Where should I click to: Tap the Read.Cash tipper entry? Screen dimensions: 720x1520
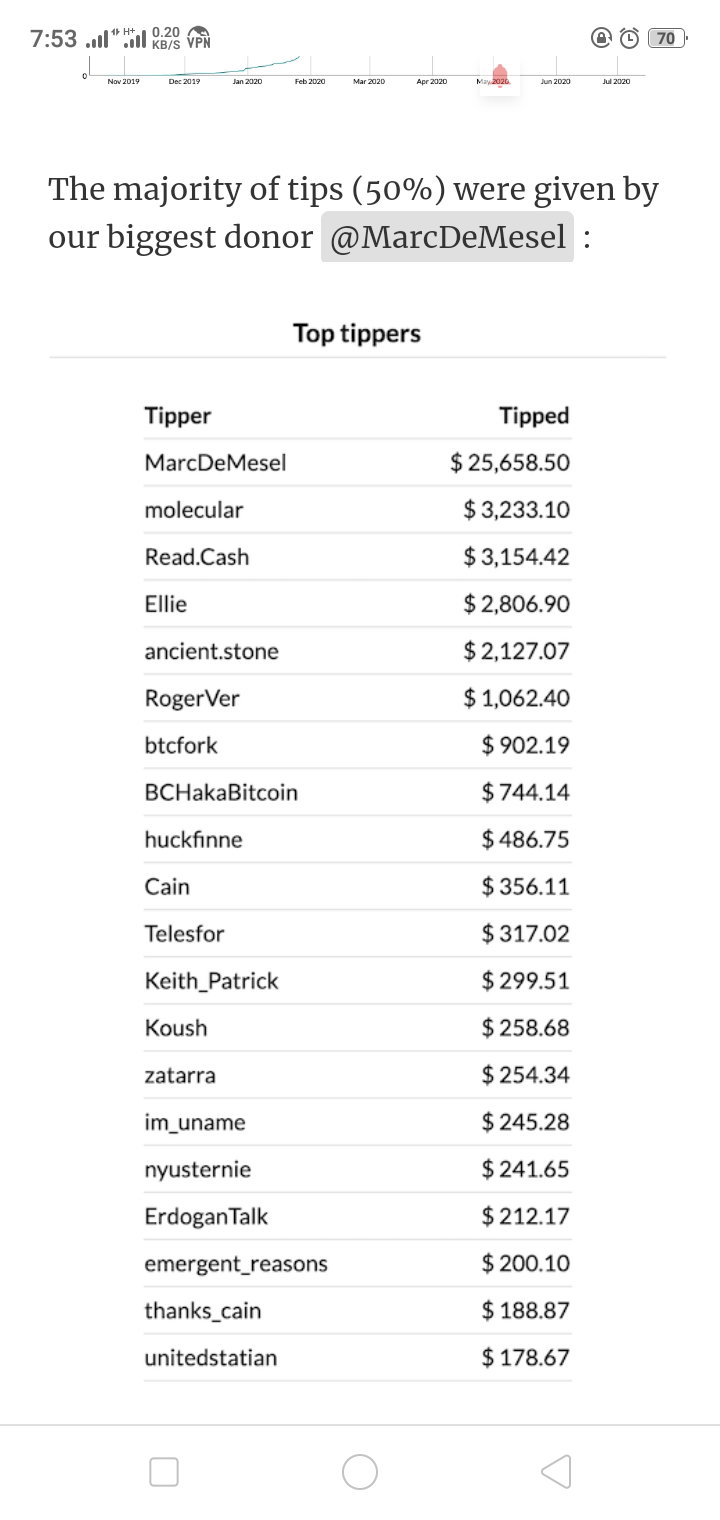click(x=197, y=557)
